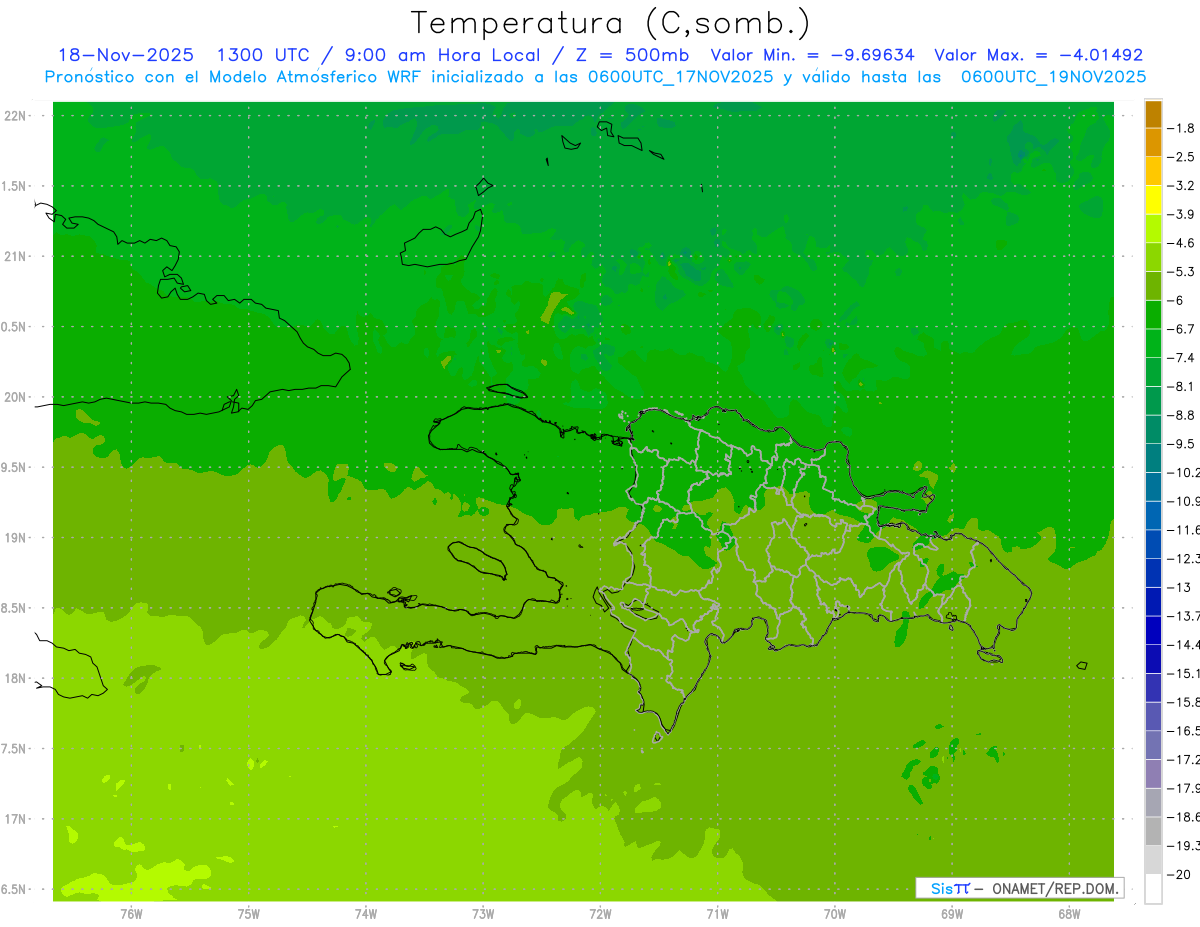Click the purple swatch between -17.2 and -17.9
Screen dimensions: 1200x927
point(1153,774)
